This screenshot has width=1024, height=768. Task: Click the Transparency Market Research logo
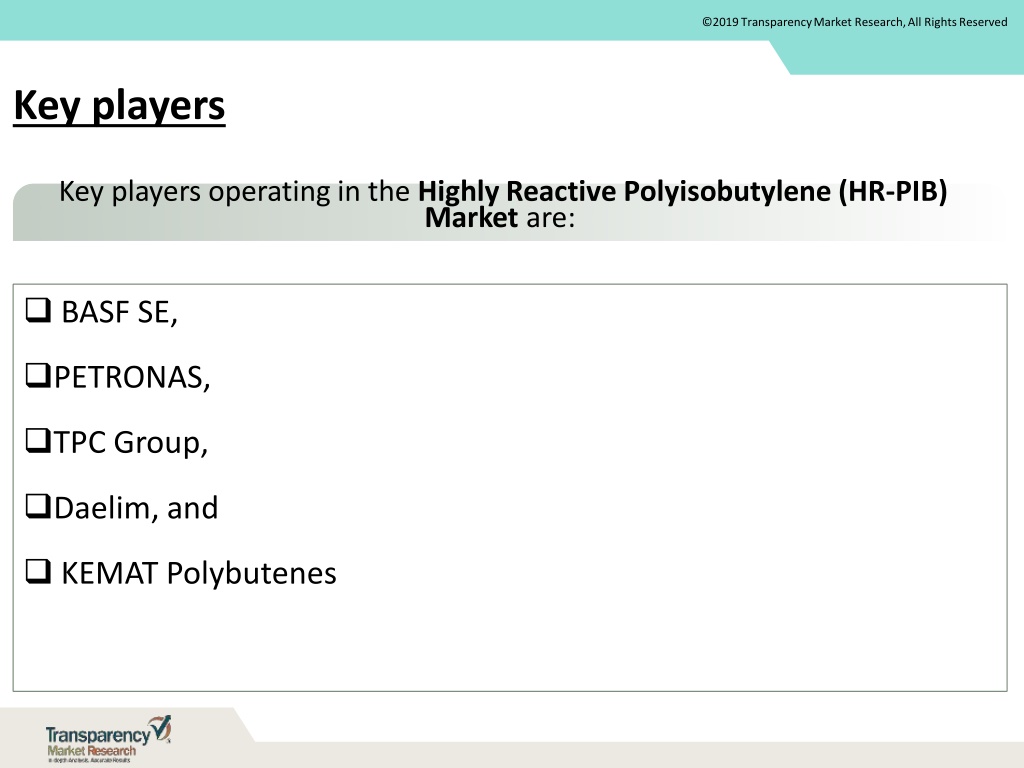pyautogui.click(x=108, y=739)
